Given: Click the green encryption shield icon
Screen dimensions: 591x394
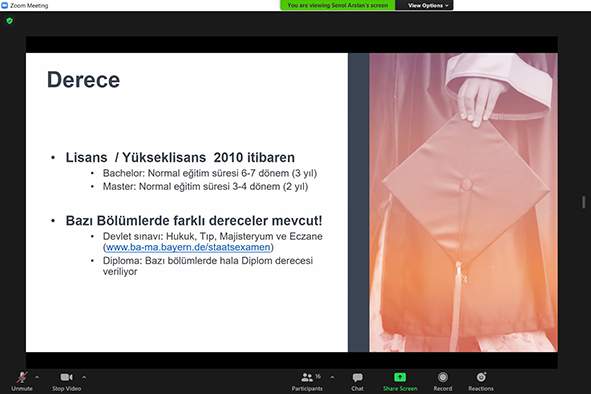Looking at the screenshot, I should tap(10, 21).
